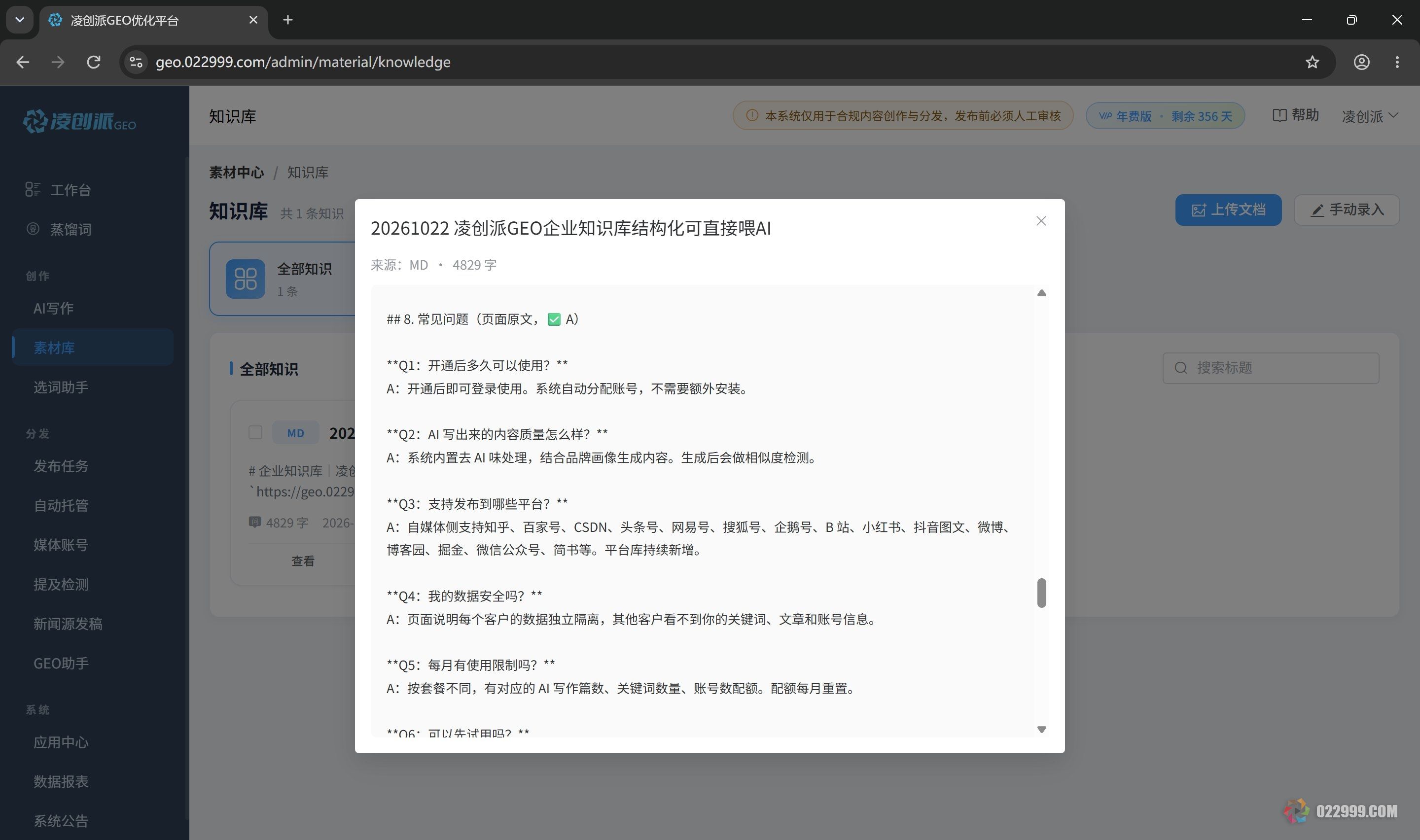Click the search magnifier icon
The width and height of the screenshot is (1420, 840).
point(1180,368)
